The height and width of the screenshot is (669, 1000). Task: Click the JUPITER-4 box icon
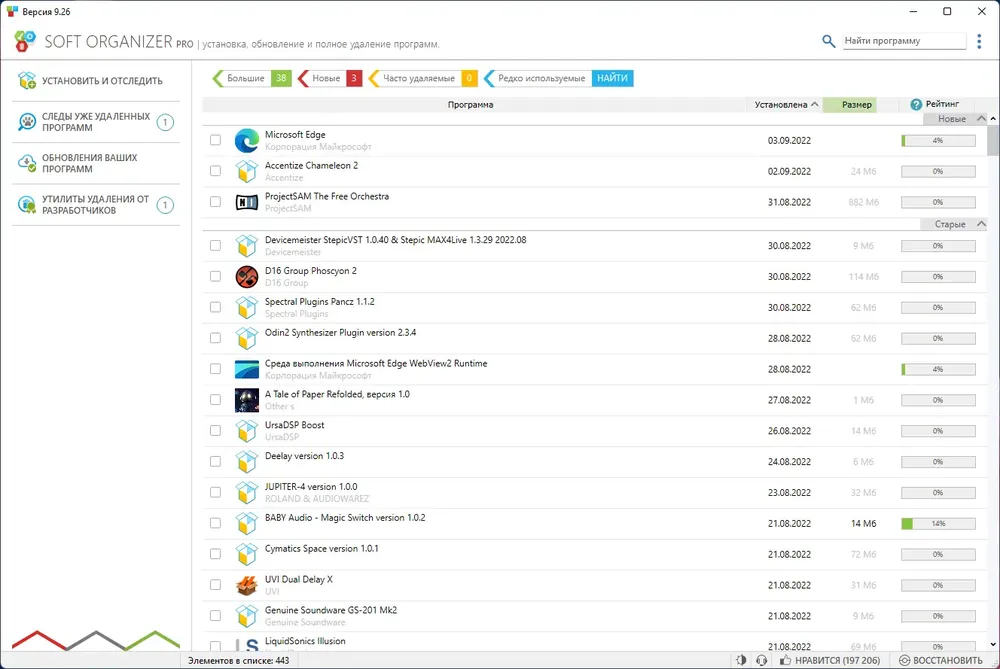pyautogui.click(x=247, y=492)
